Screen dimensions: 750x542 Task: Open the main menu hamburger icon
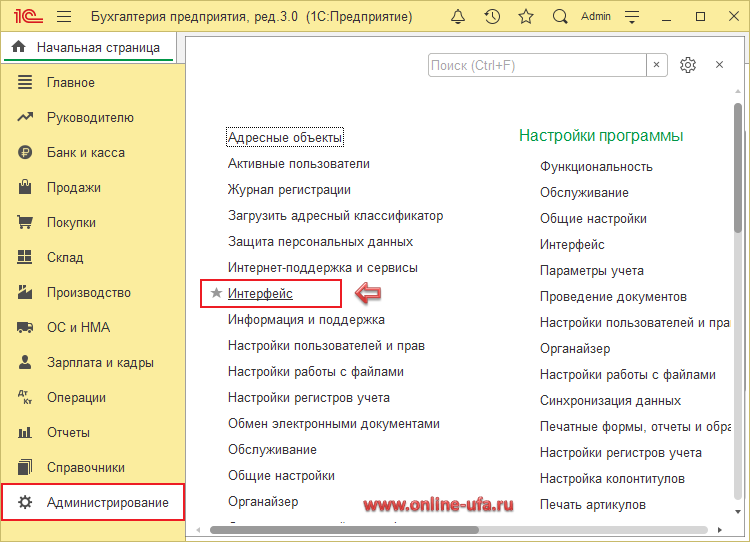tap(64, 17)
